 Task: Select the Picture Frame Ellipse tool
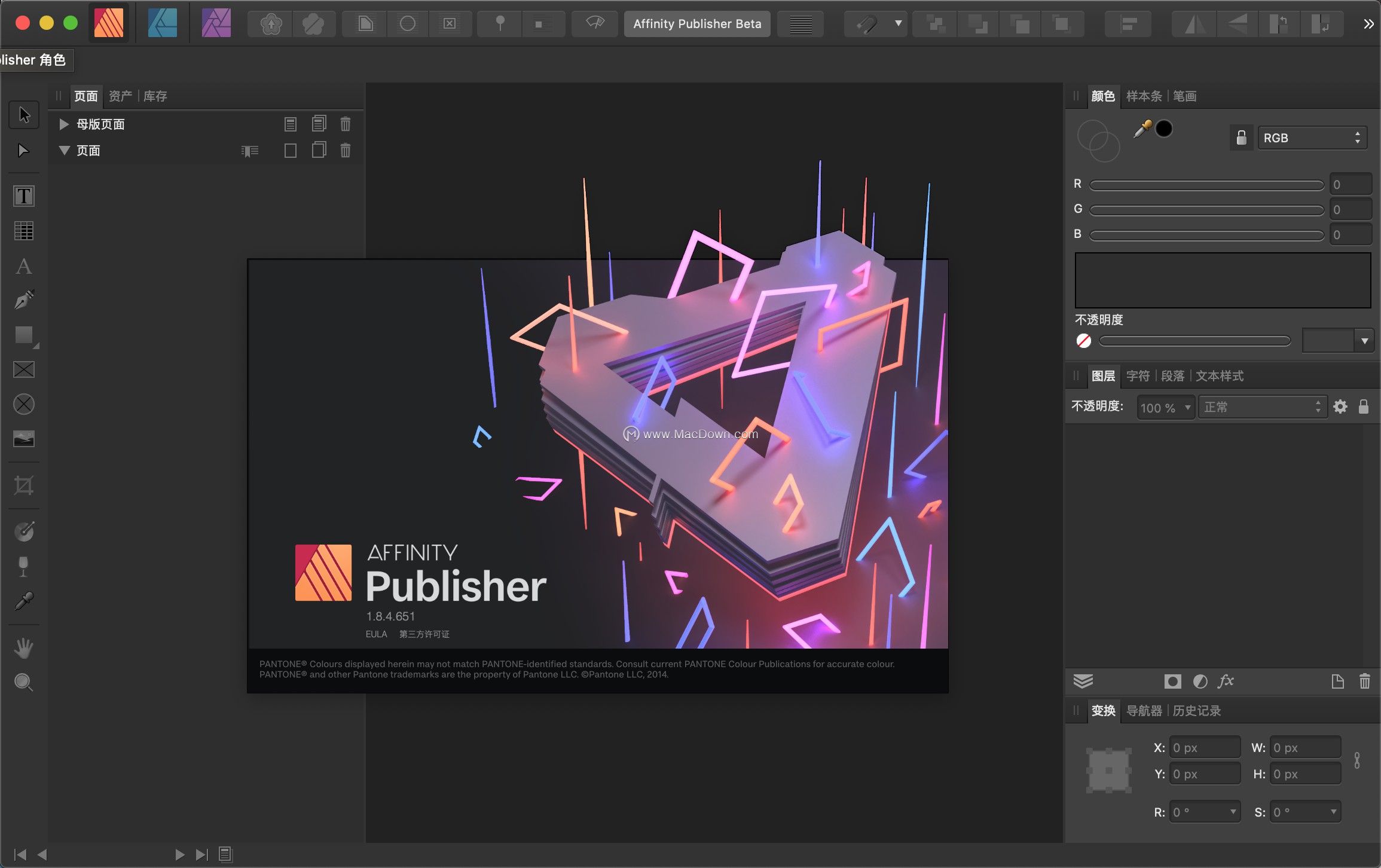pos(24,405)
